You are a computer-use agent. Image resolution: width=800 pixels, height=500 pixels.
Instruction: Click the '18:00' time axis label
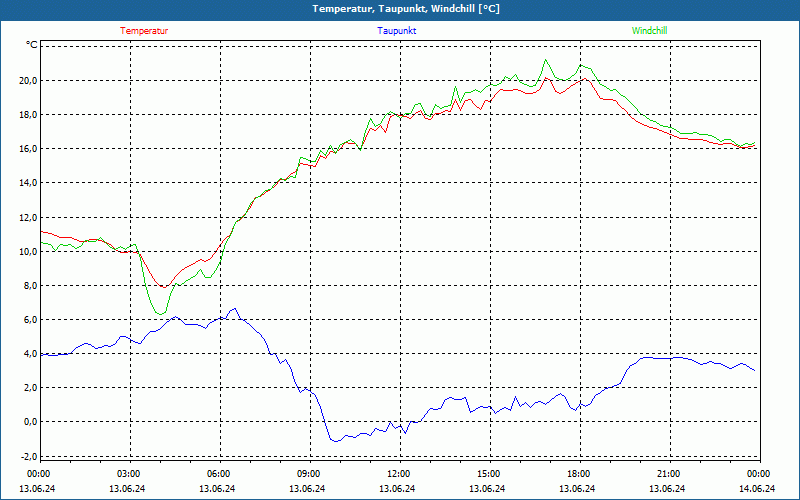578,474
